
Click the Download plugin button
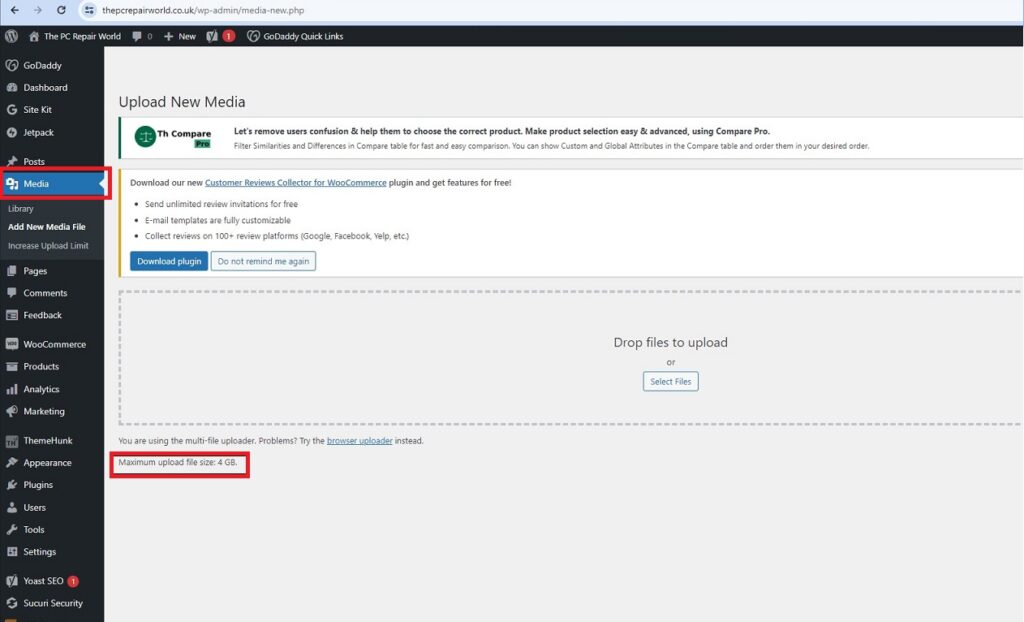tap(169, 261)
